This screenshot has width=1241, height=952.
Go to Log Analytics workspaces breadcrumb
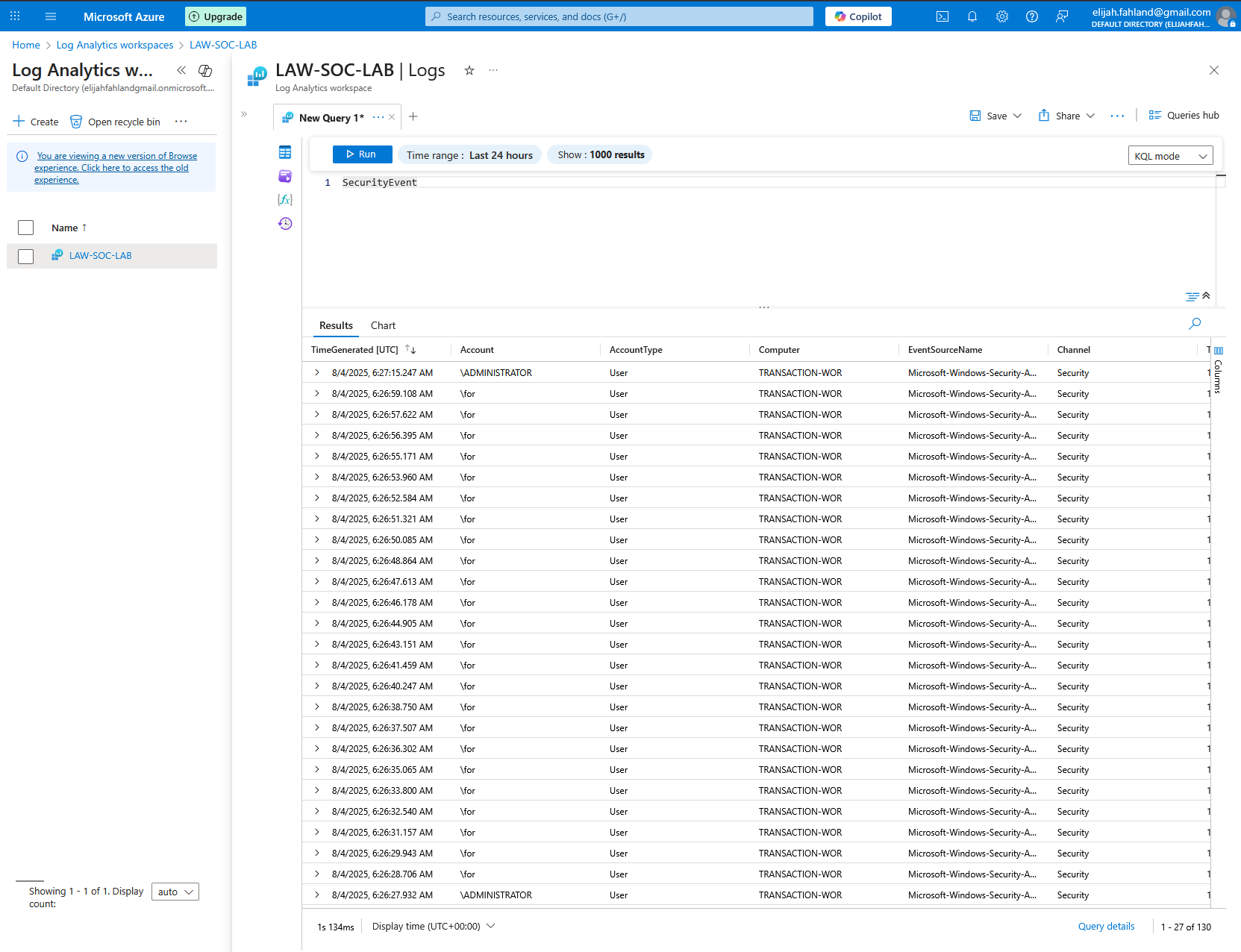tap(115, 45)
